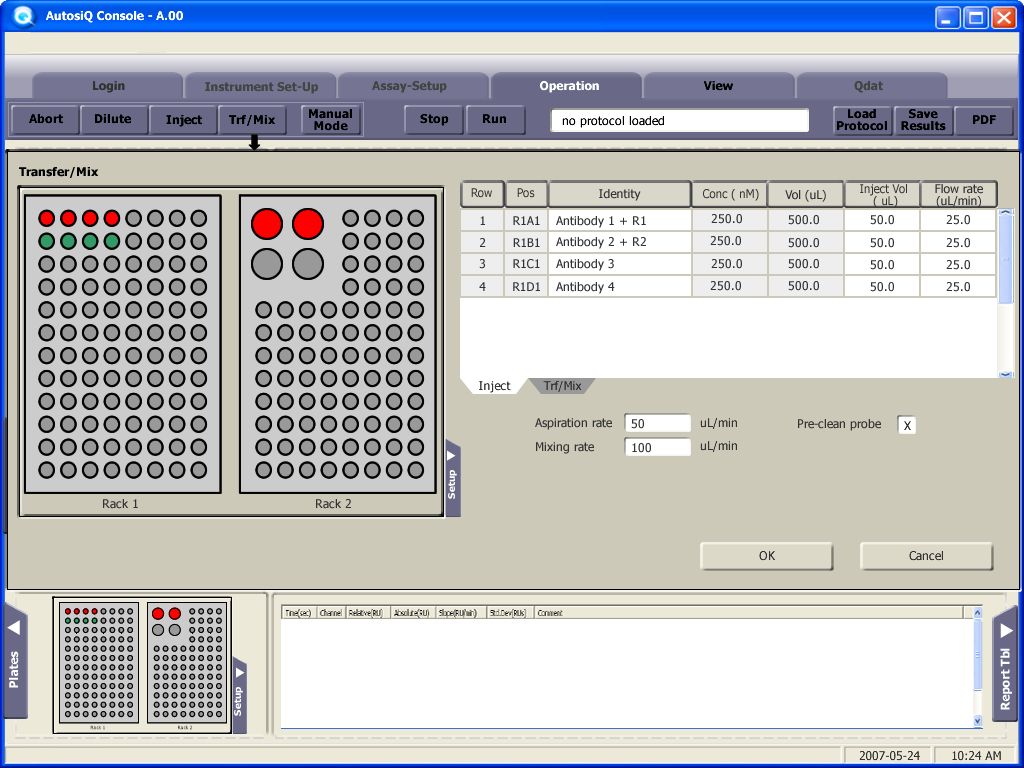Click the Aspiration rate input field
The height and width of the screenshot is (768, 1024).
(657, 423)
